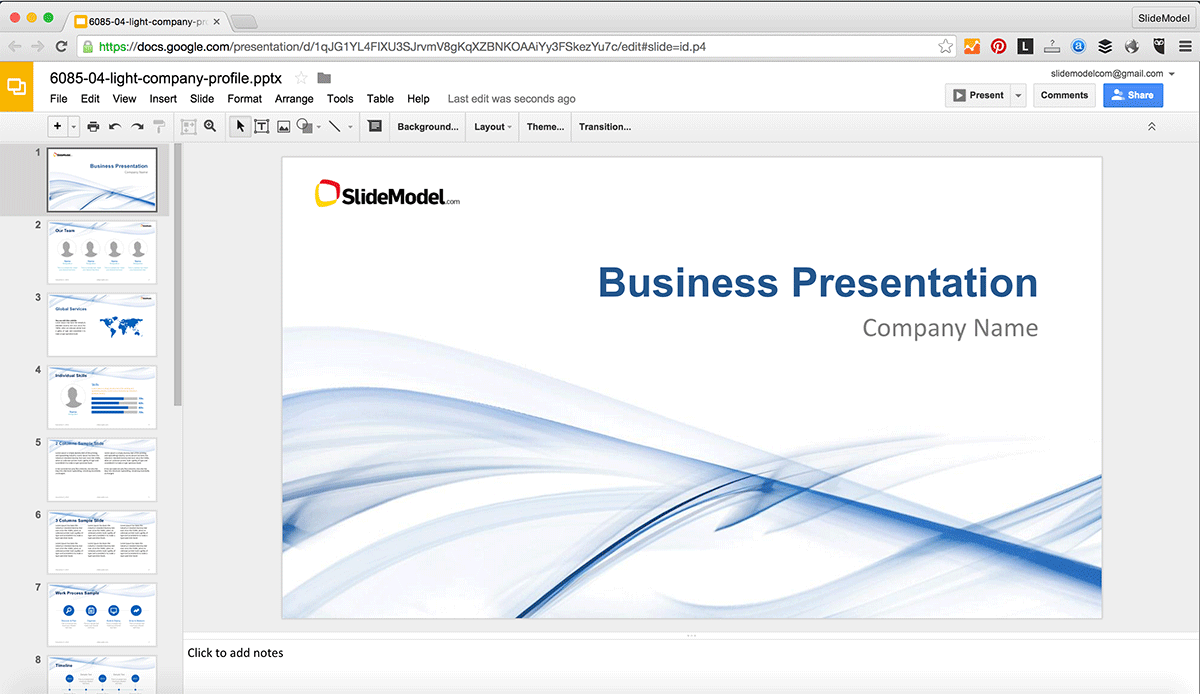Click the Comments button

1064,94
